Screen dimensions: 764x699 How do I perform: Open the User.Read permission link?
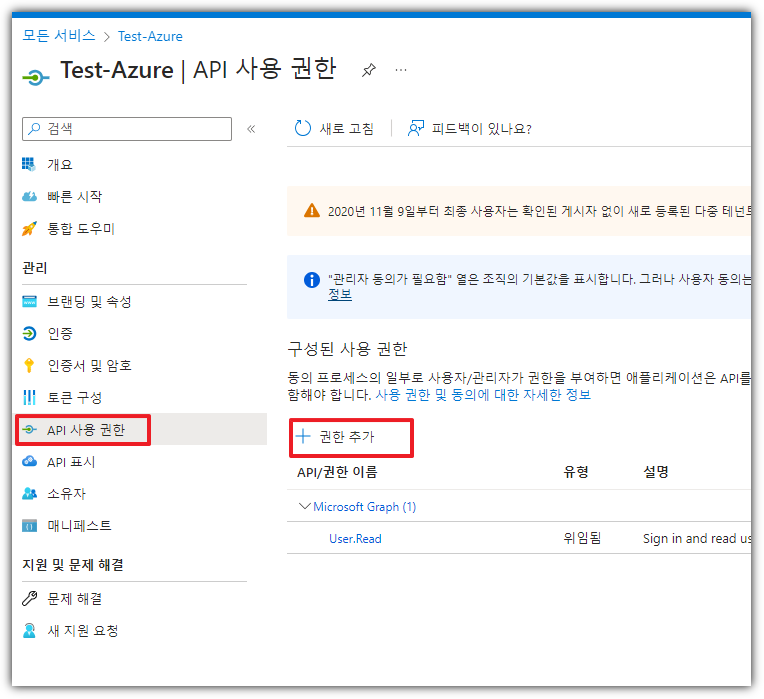pos(355,538)
